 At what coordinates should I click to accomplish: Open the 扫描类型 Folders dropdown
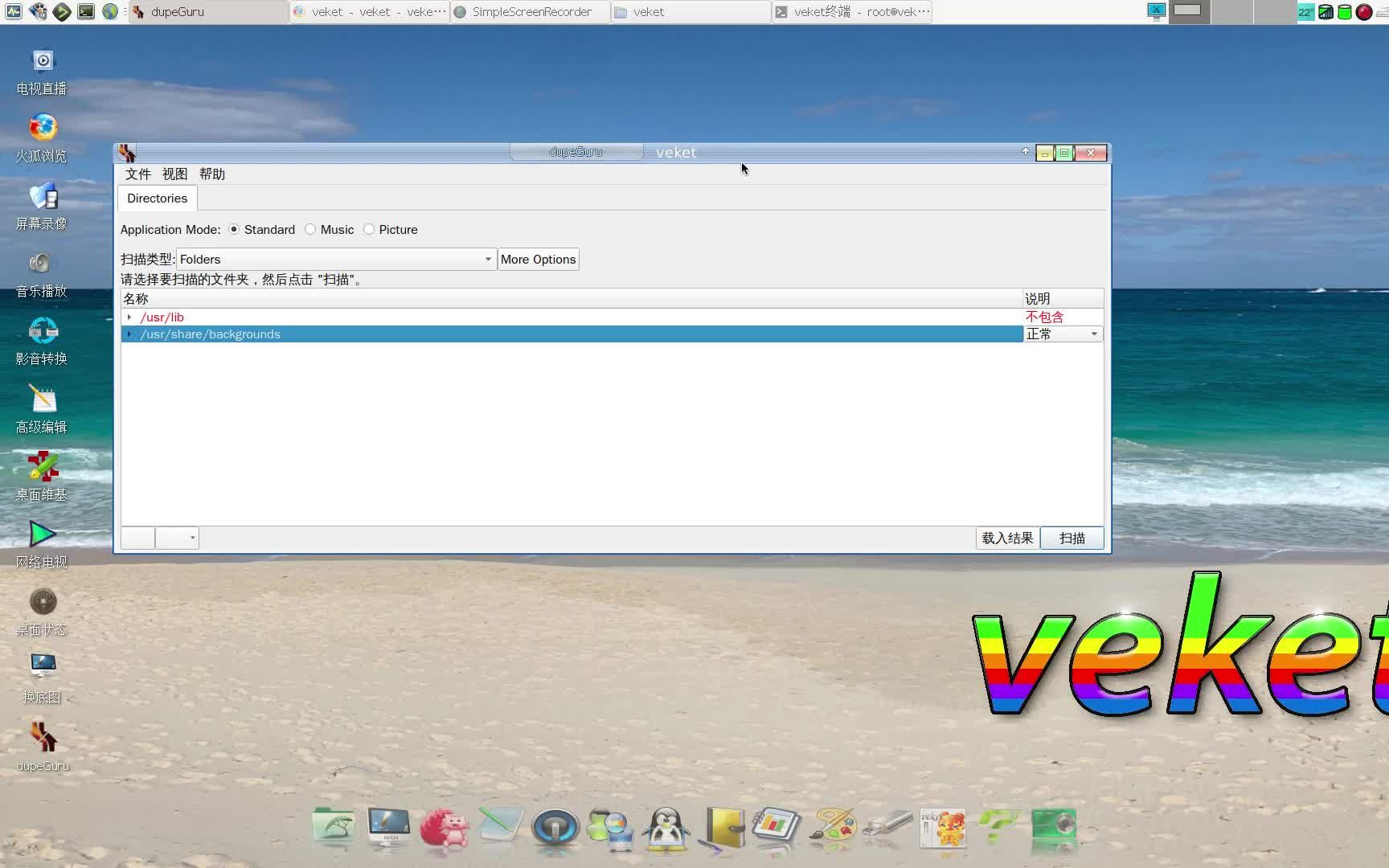coord(336,260)
